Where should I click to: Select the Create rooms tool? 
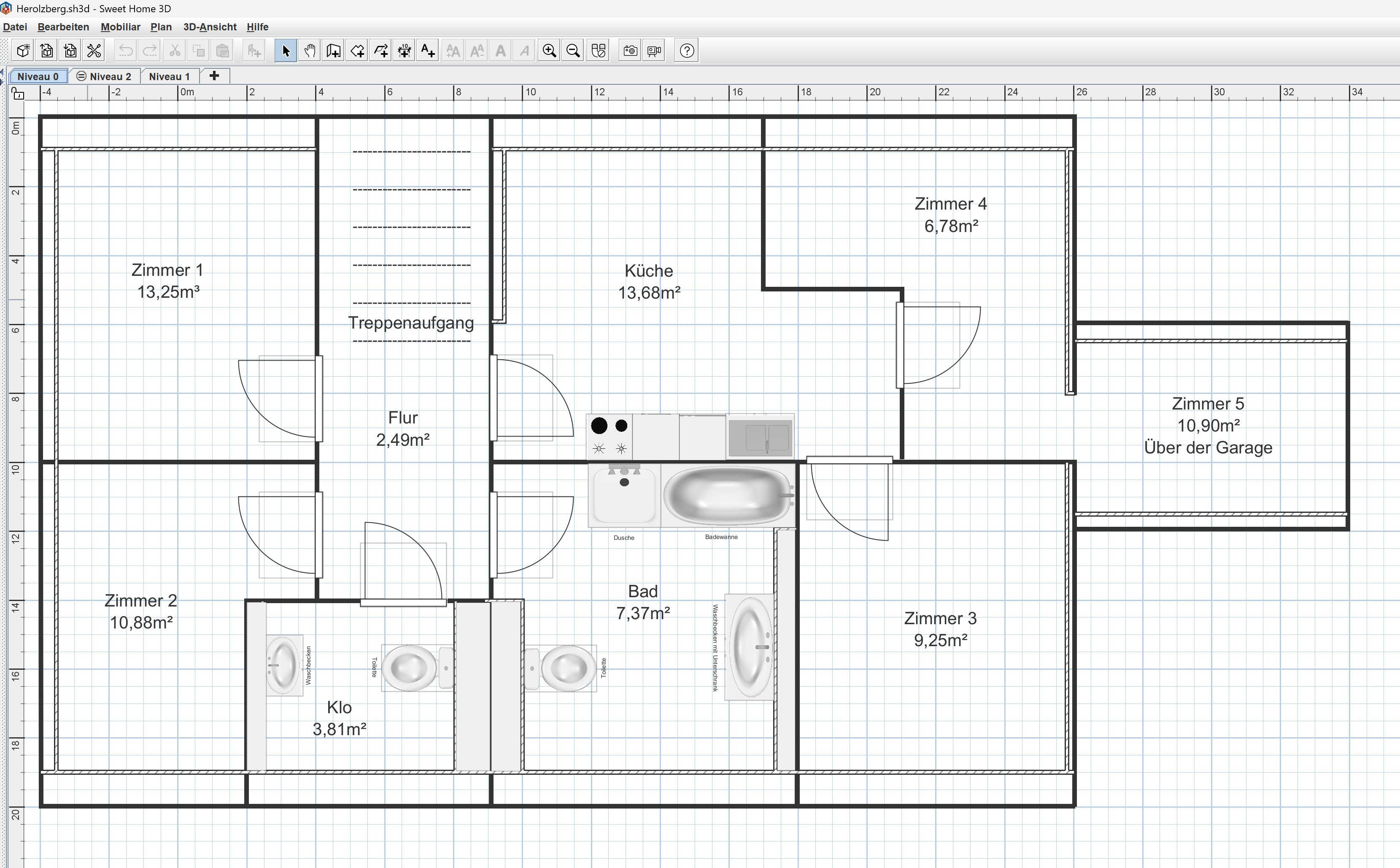coord(357,51)
